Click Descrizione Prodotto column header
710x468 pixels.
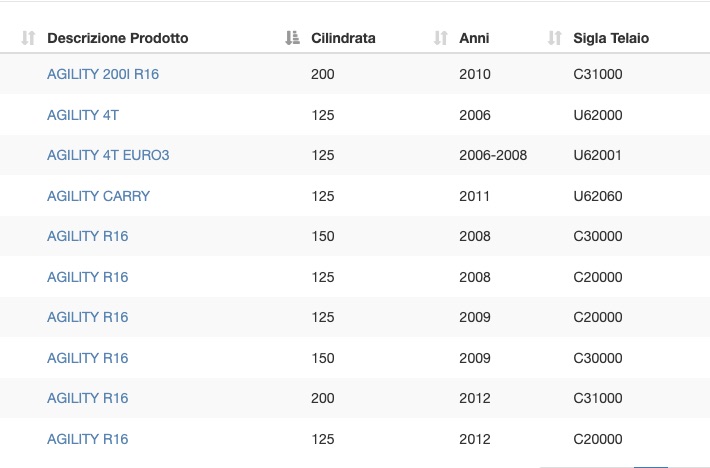coord(118,38)
